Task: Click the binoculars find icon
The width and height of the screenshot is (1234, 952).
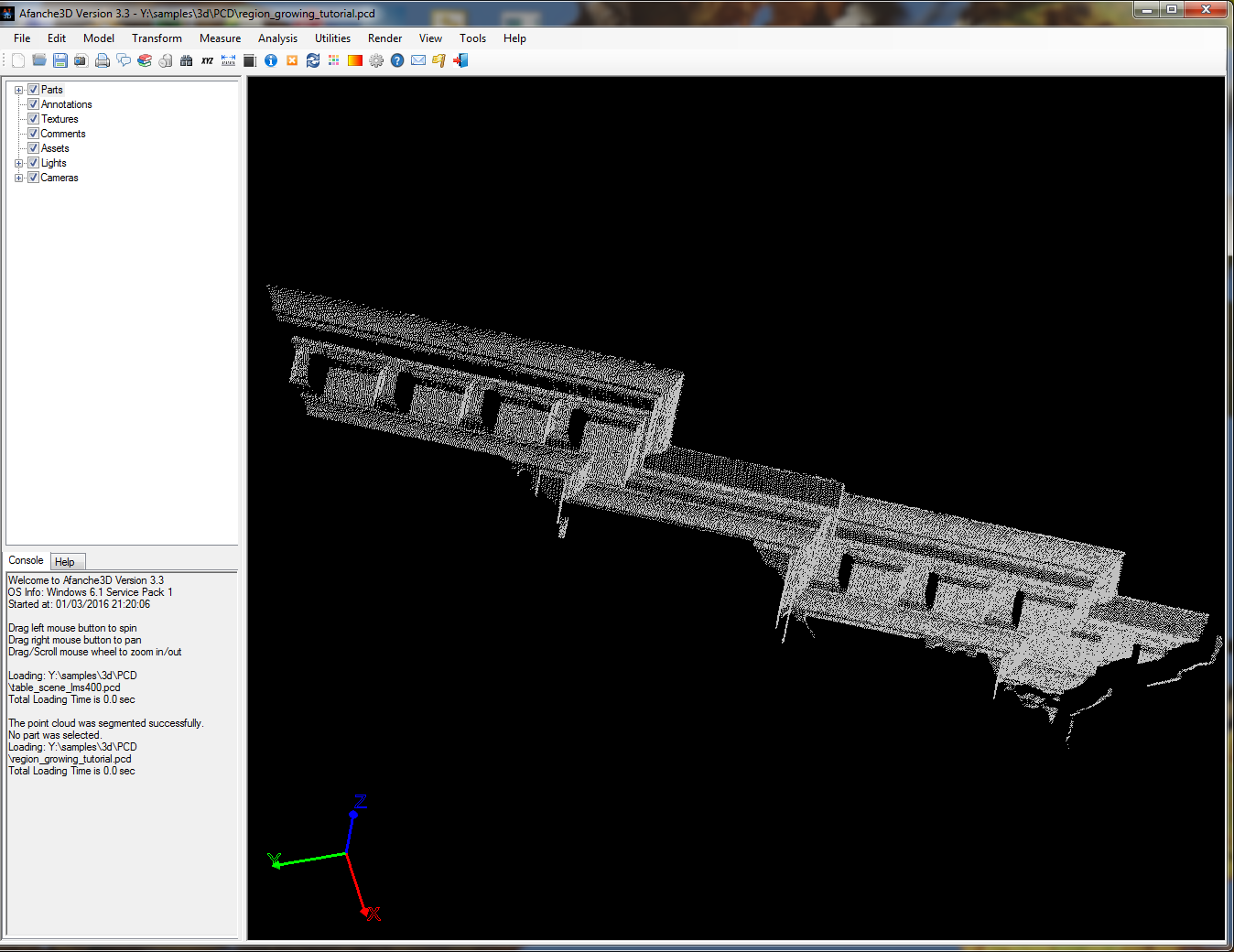Action: tap(187, 60)
